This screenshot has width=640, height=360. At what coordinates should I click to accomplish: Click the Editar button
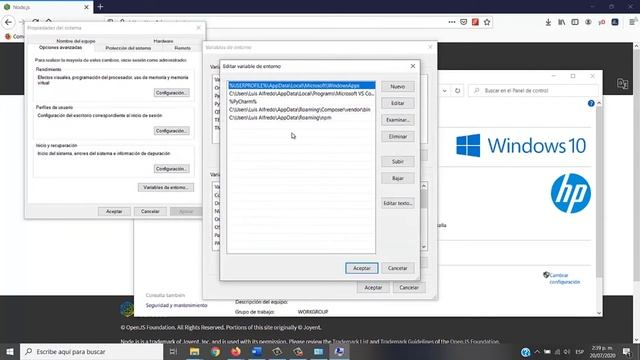point(398,103)
